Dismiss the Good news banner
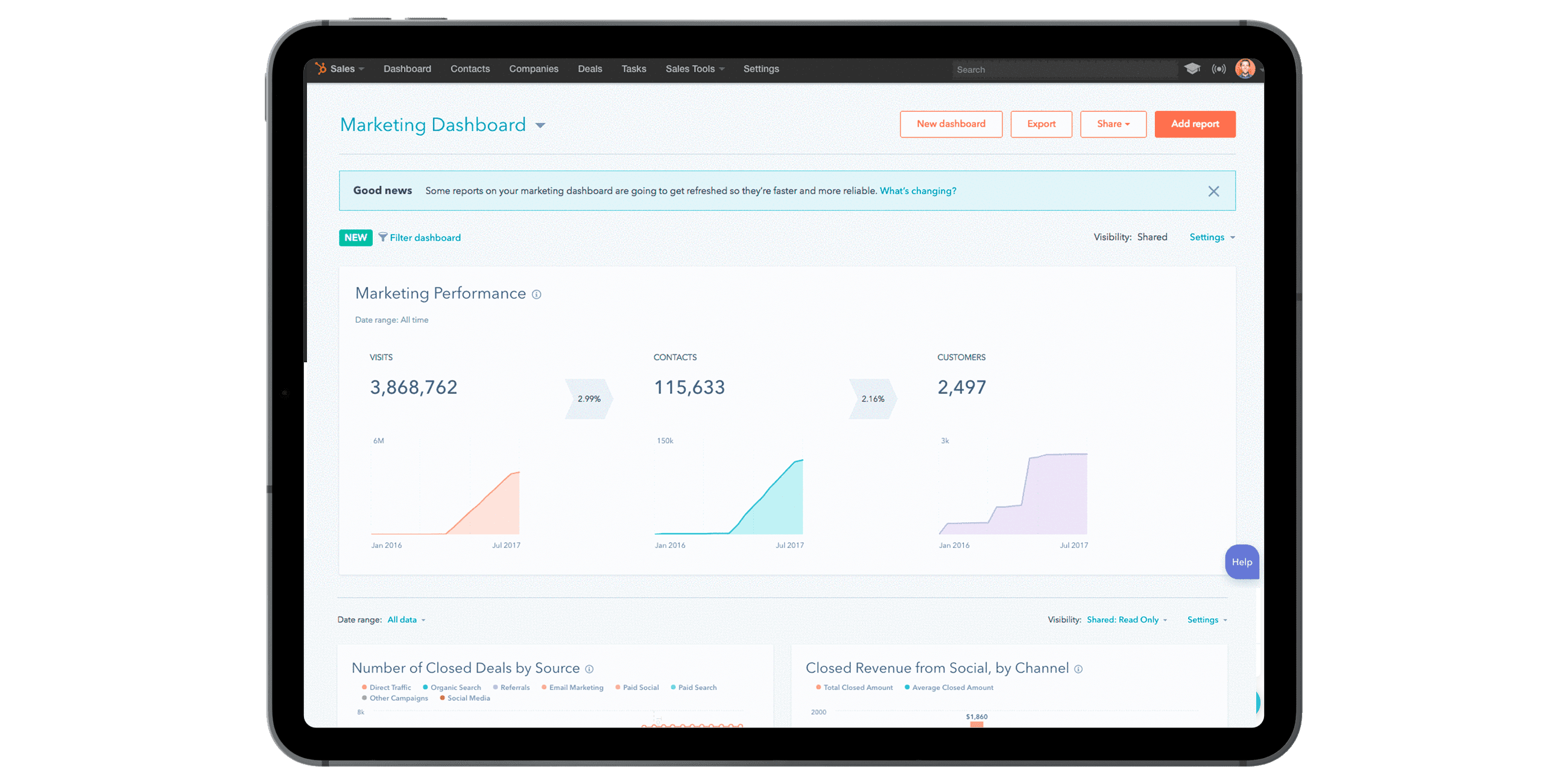Screen dimensions: 1568x784 1213,191
